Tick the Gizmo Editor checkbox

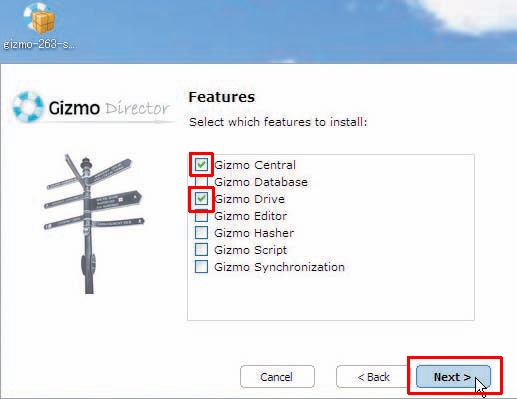click(x=201, y=216)
